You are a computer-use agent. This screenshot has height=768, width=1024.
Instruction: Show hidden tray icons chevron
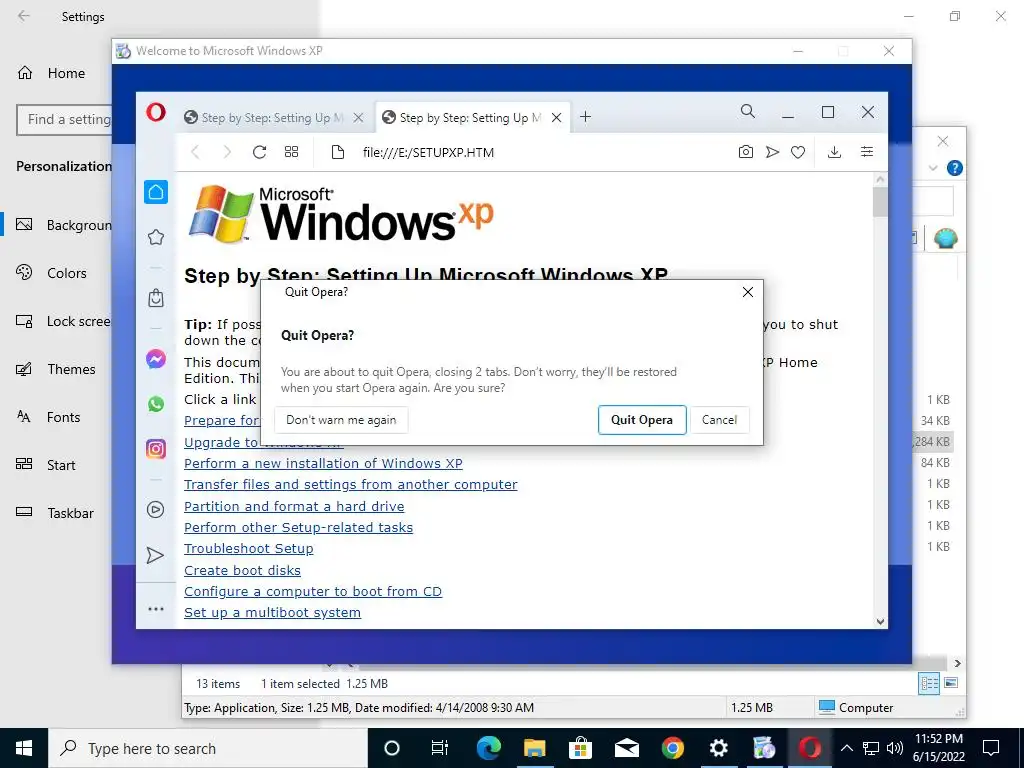pos(846,748)
